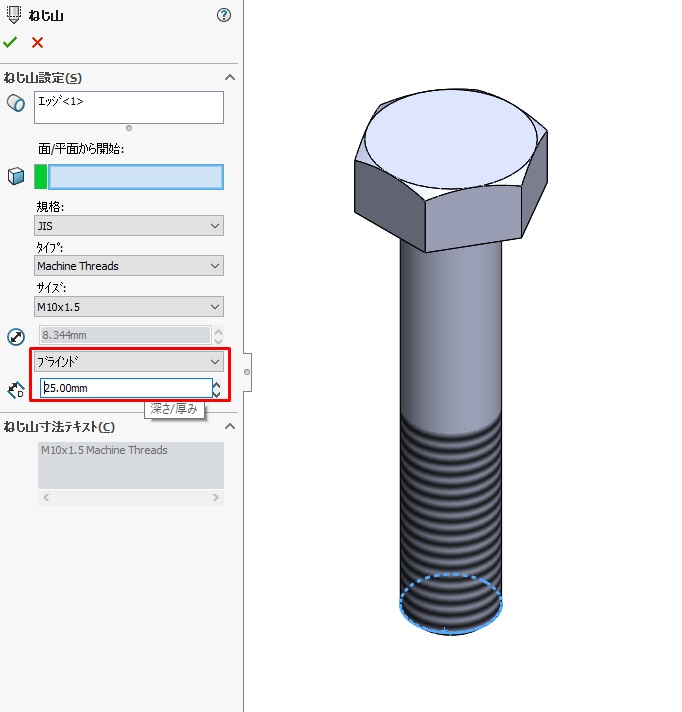
Task: Click the green checkmark to accept thread
Action: [10, 42]
